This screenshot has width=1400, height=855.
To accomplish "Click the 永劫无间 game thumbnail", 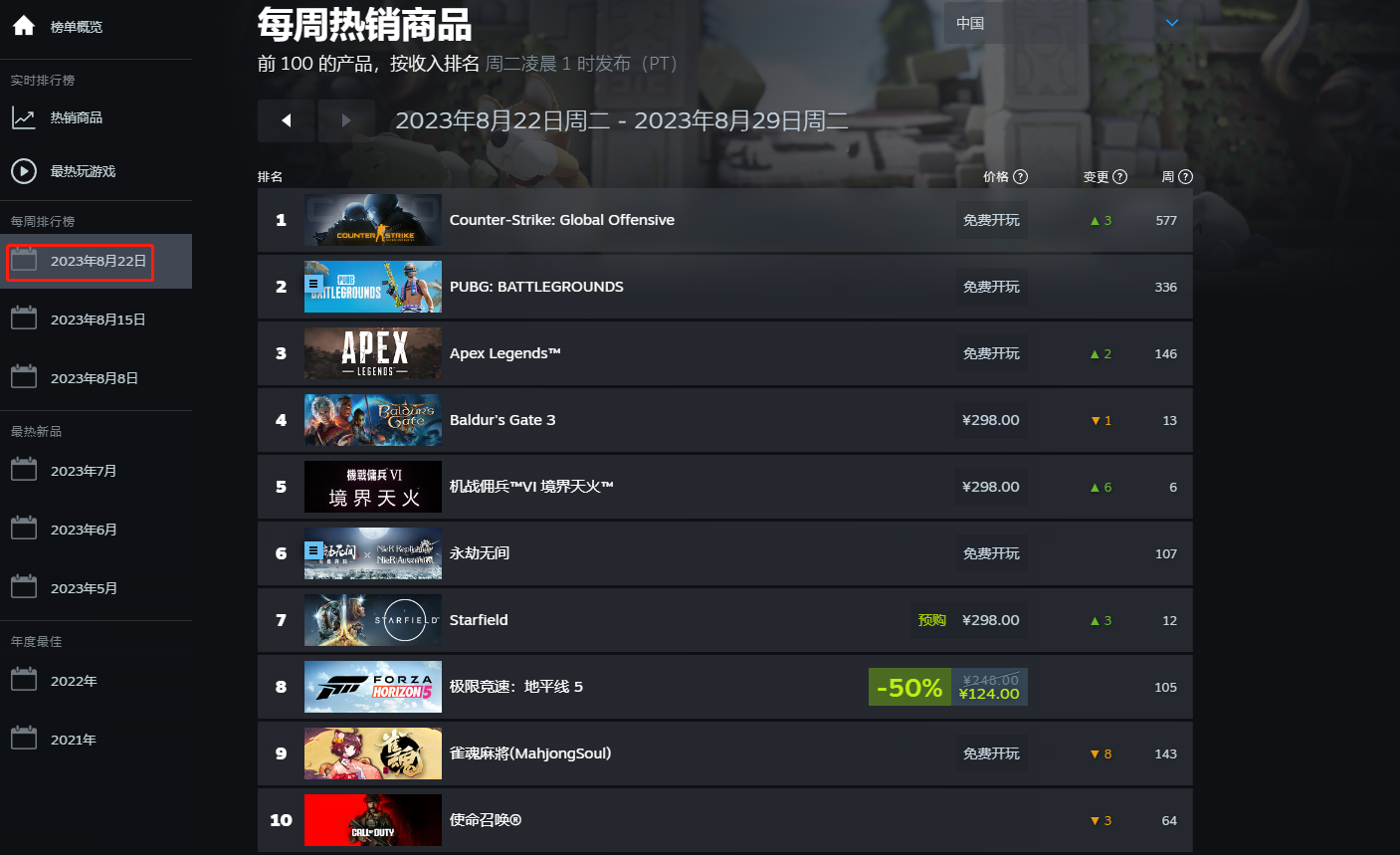I will click(373, 553).
